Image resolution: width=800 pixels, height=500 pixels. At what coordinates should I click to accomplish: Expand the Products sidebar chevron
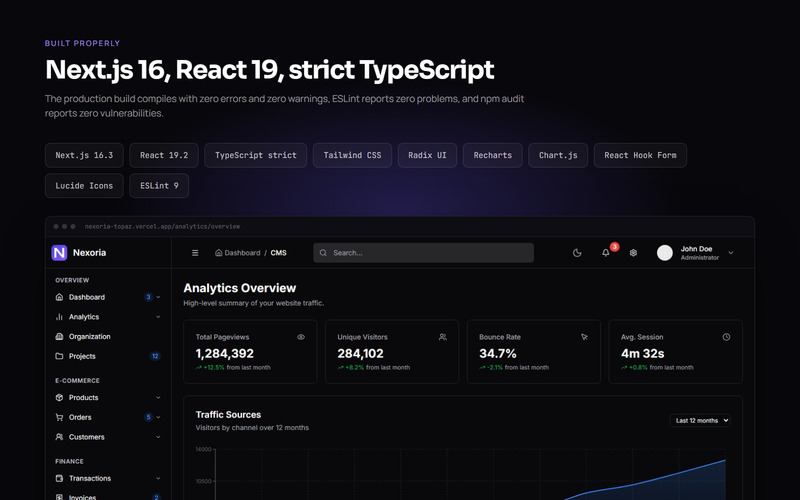pyautogui.click(x=158, y=397)
